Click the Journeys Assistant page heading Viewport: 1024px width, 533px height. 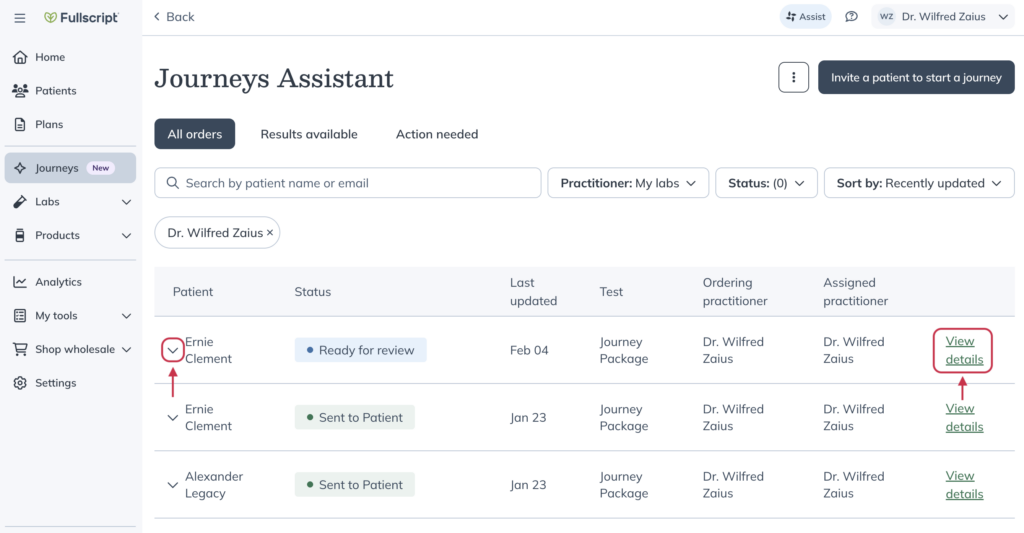(x=274, y=78)
